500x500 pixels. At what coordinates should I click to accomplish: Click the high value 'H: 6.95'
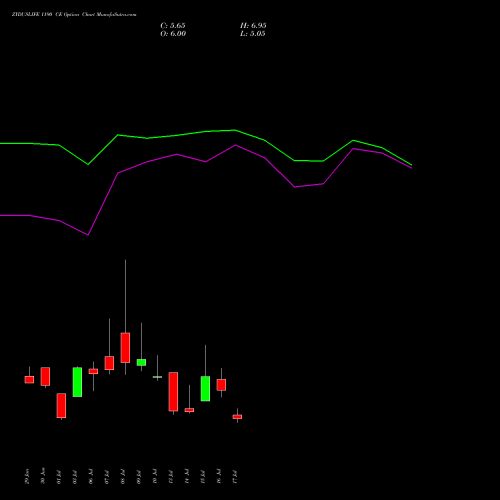253,26
